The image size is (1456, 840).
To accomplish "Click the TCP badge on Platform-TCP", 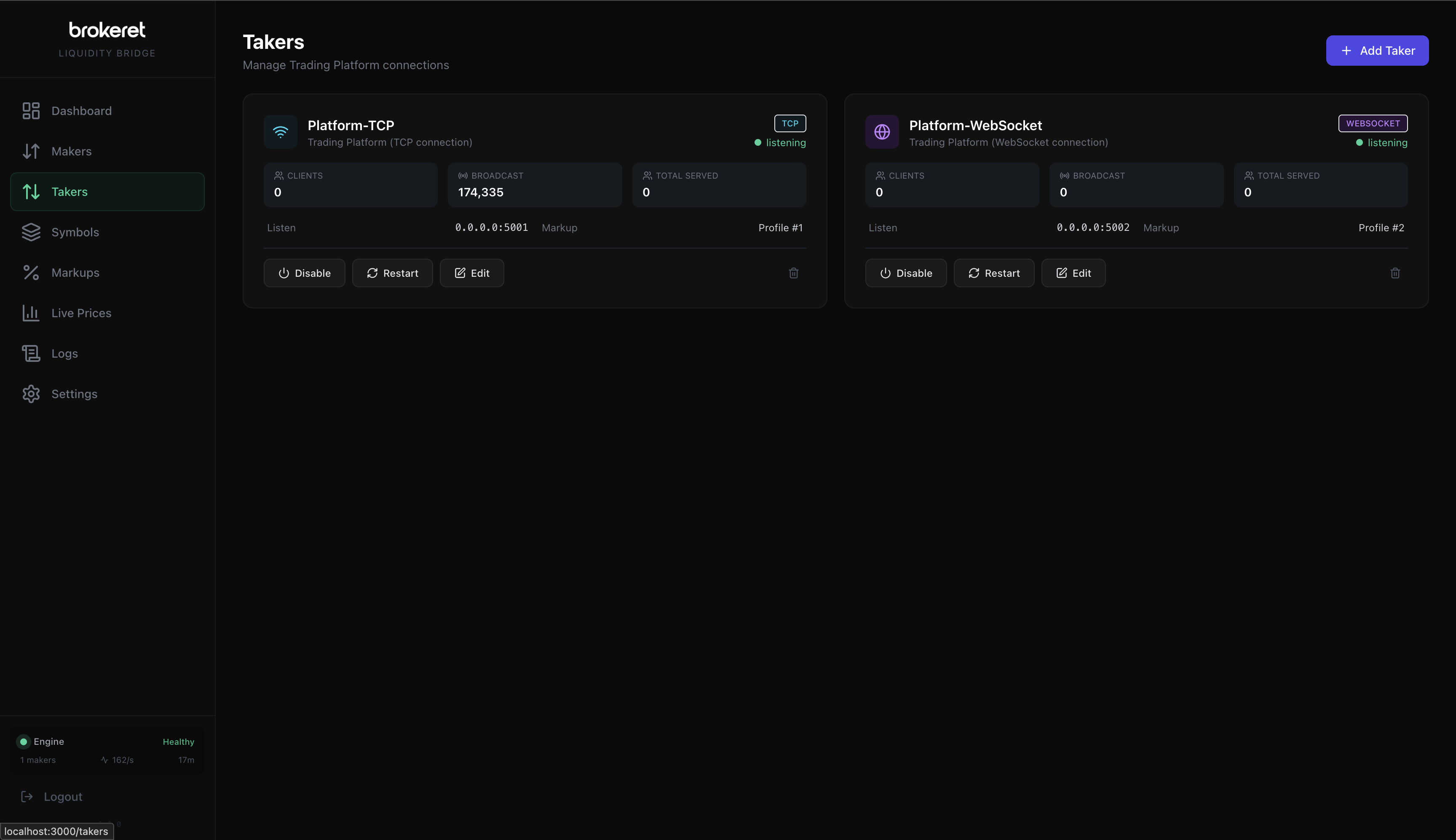I will pos(789,123).
